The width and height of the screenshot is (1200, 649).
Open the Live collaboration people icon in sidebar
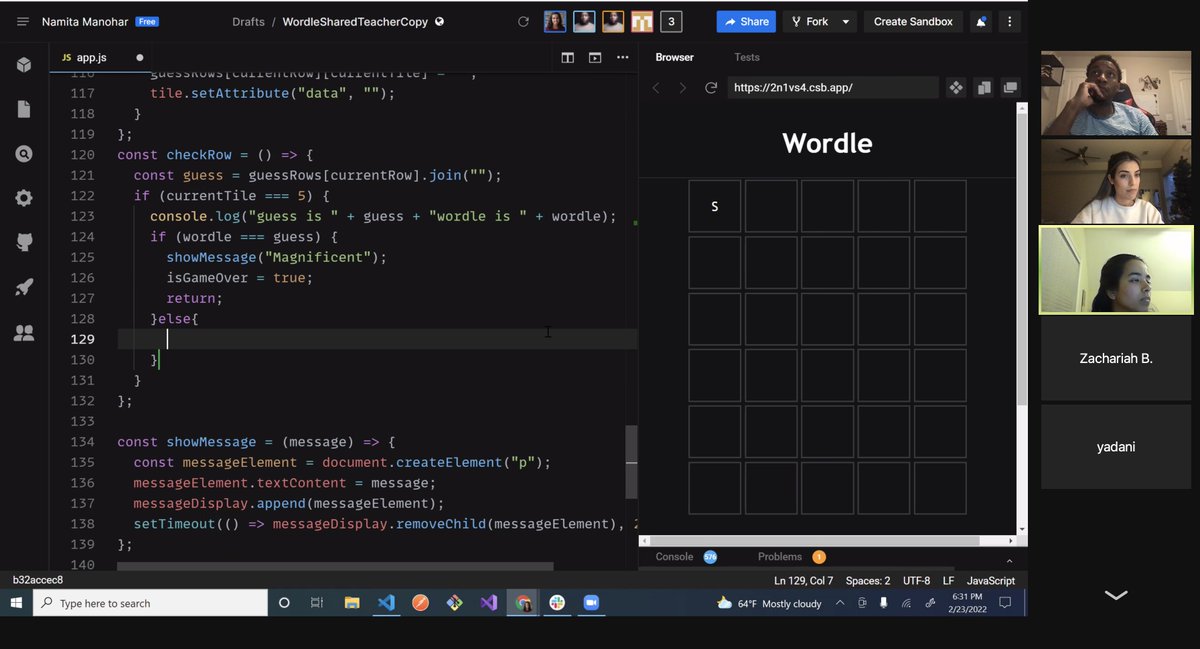pyautogui.click(x=24, y=333)
